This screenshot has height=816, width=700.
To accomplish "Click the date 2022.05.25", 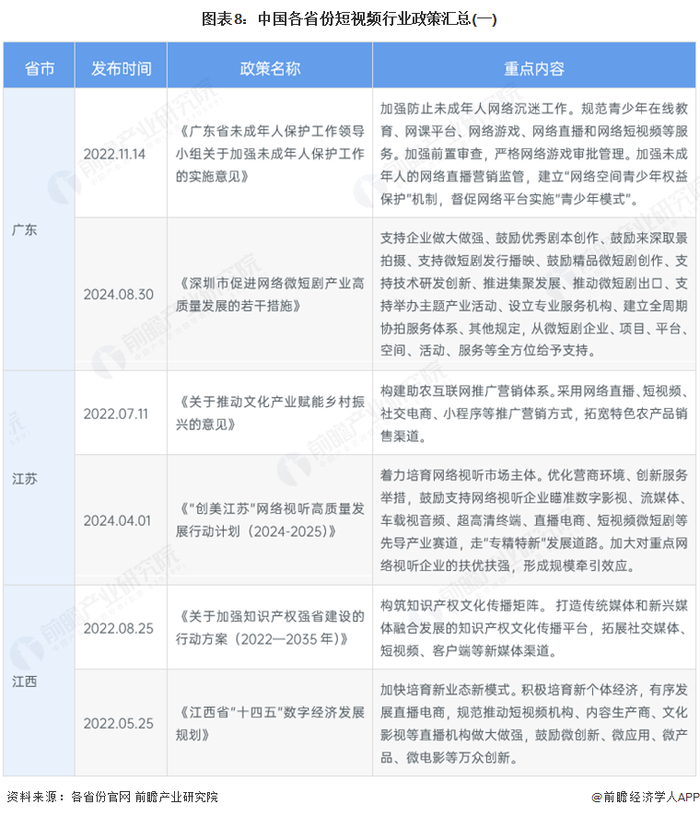I will [119, 723].
